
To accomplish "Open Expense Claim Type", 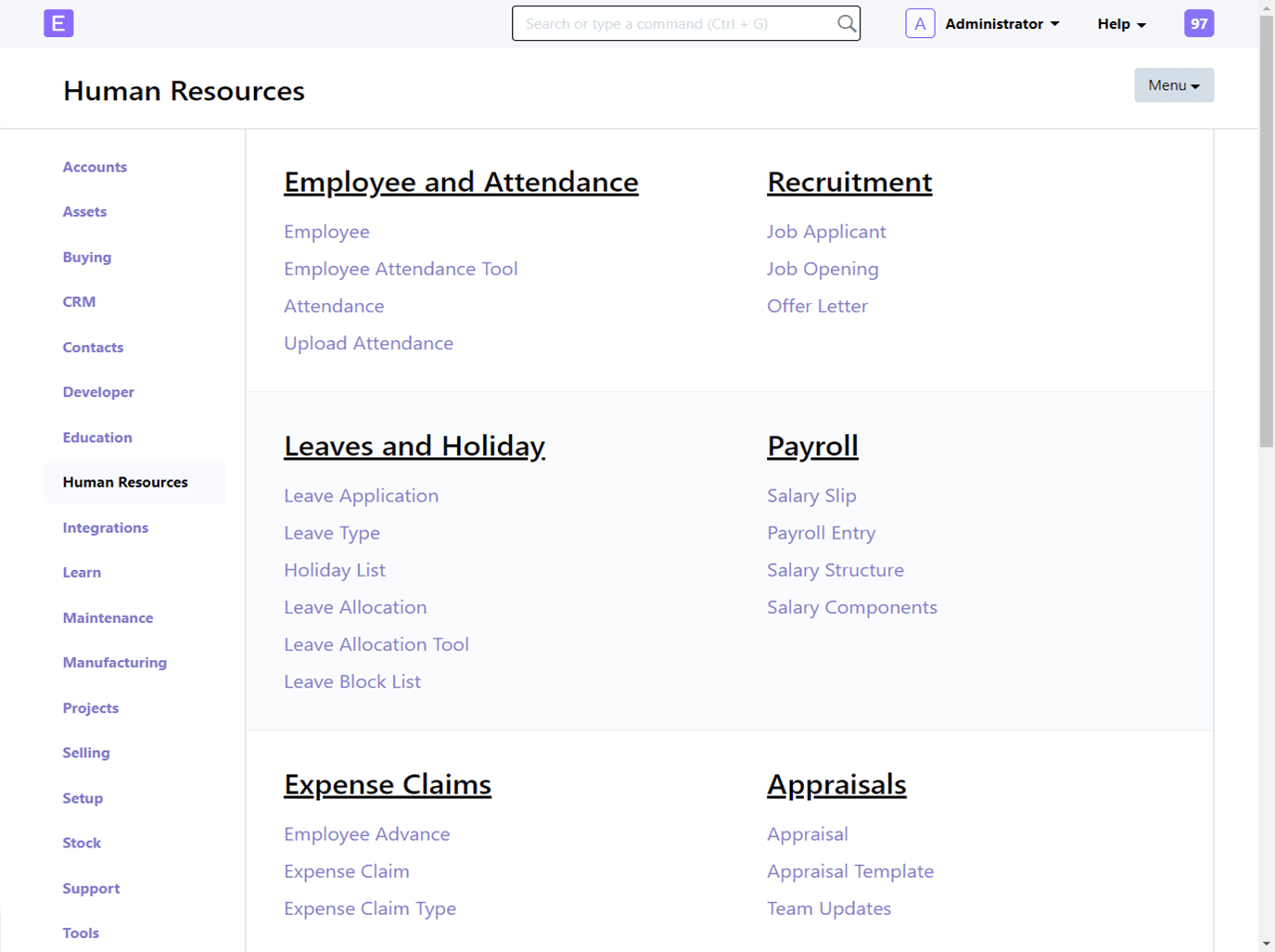I will click(370, 908).
